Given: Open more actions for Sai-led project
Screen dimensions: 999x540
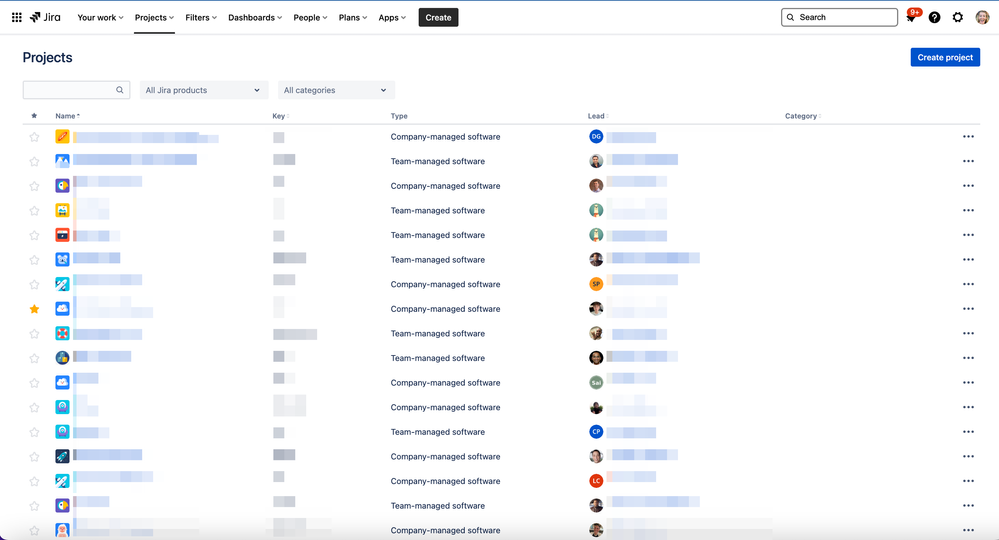Looking at the screenshot, I should tap(968, 383).
